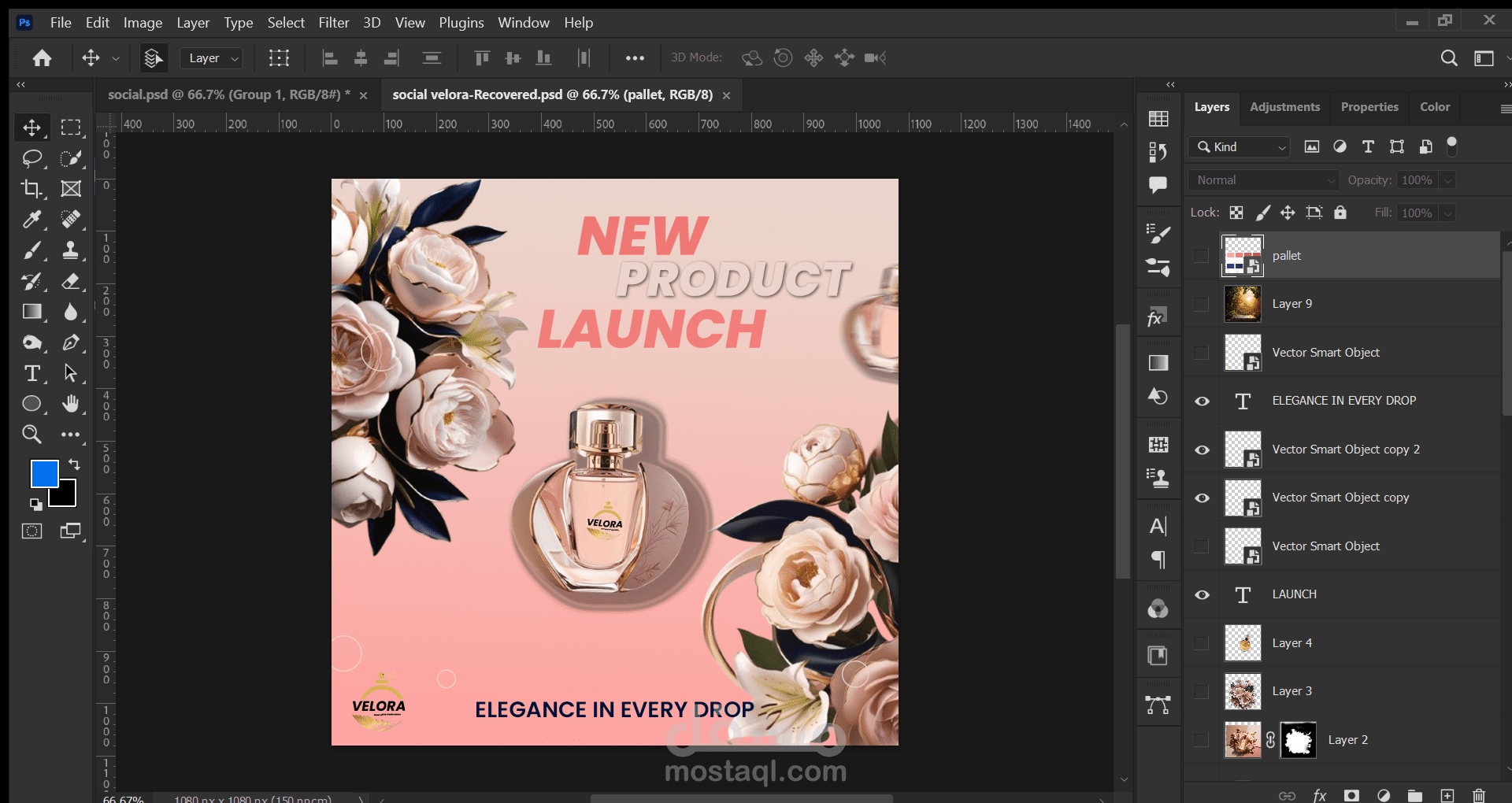Click the blue foreground color swatch
The image size is (1512, 803).
tap(44, 474)
